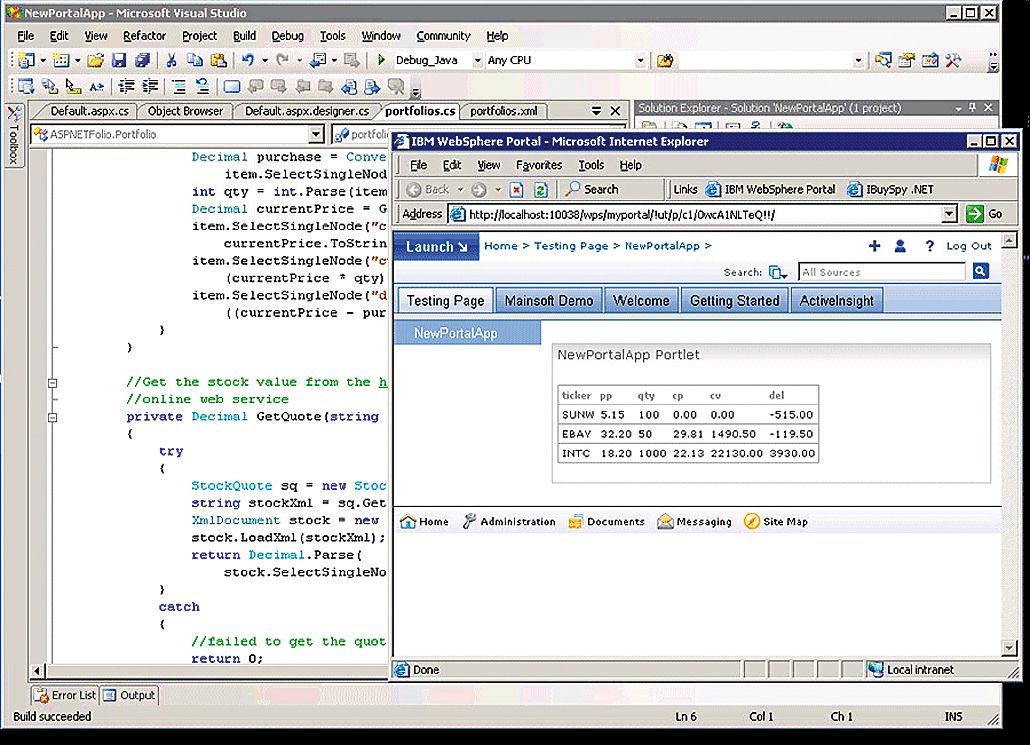Select the Mainsoft Demo portal tab
Viewport: 1030px width, 745px height.
click(548, 300)
